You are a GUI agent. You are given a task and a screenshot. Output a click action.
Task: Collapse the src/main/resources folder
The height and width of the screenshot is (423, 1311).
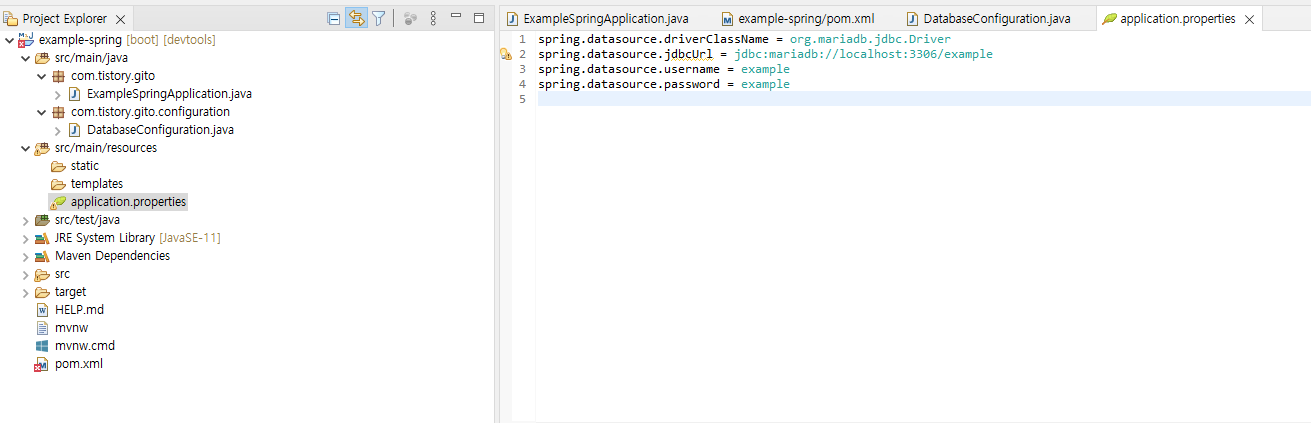pyautogui.click(x=25, y=148)
